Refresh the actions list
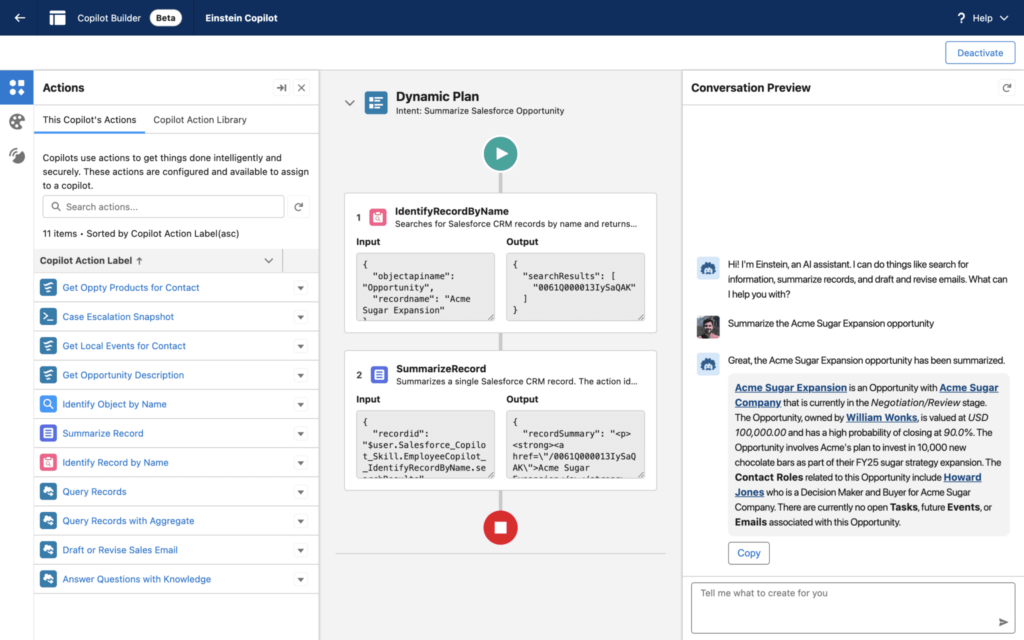Screen dimensions: 1024x640 click(x=298, y=207)
